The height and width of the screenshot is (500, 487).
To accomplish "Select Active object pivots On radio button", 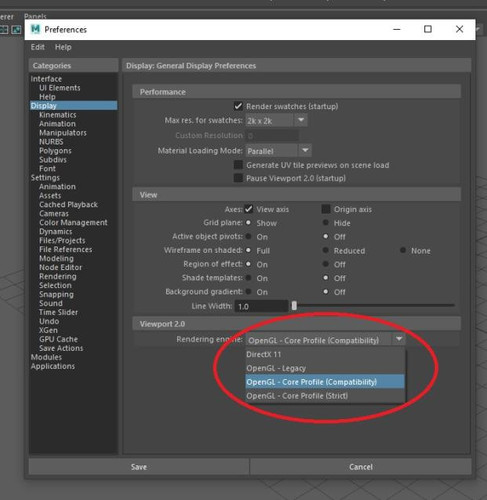I will [x=248, y=236].
